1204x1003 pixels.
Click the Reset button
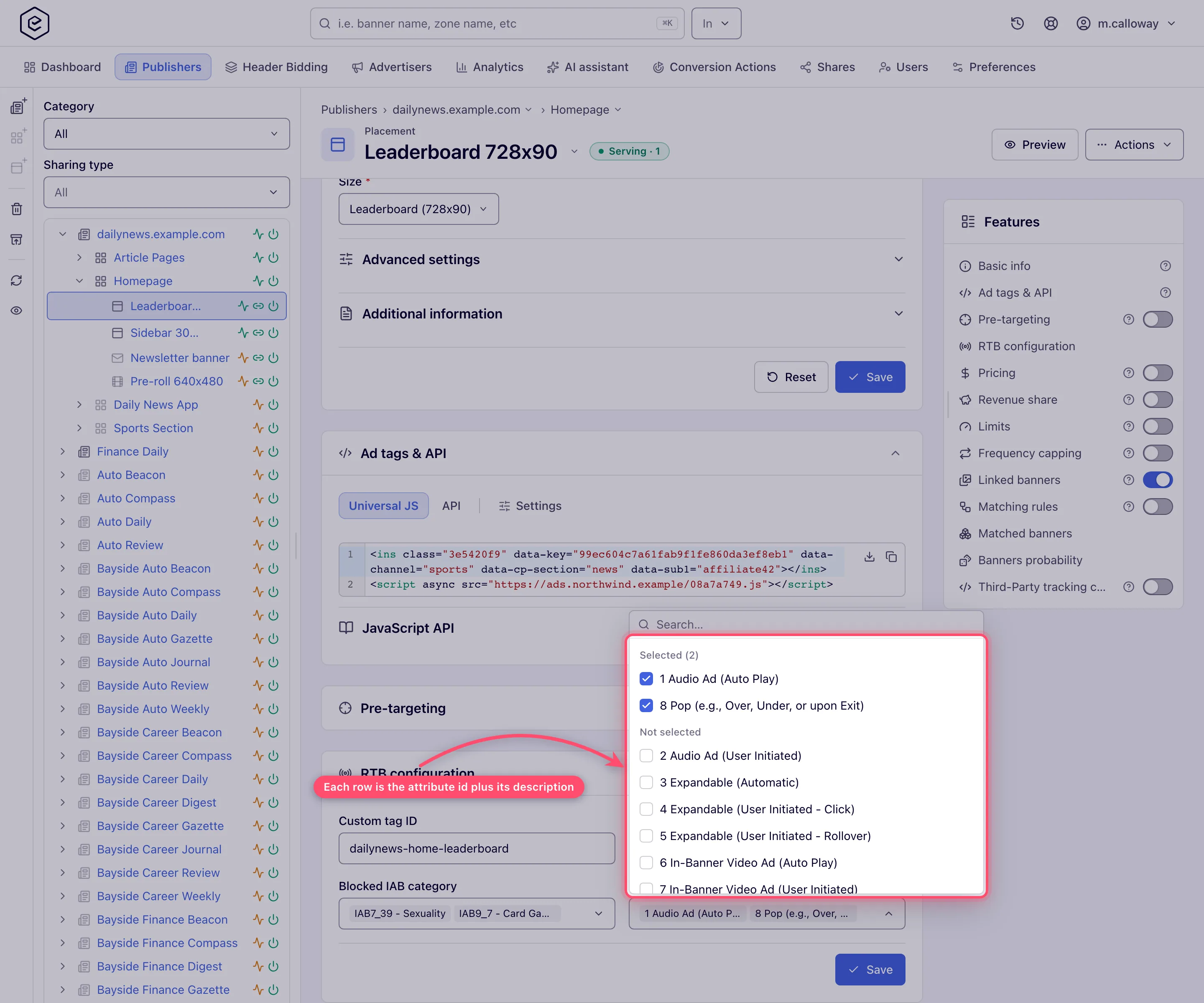791,377
